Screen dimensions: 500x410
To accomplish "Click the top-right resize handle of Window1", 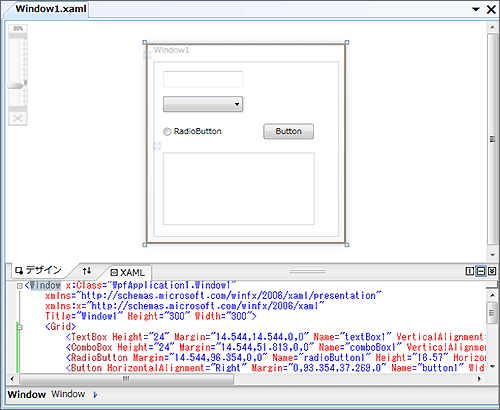I will [x=347, y=42].
